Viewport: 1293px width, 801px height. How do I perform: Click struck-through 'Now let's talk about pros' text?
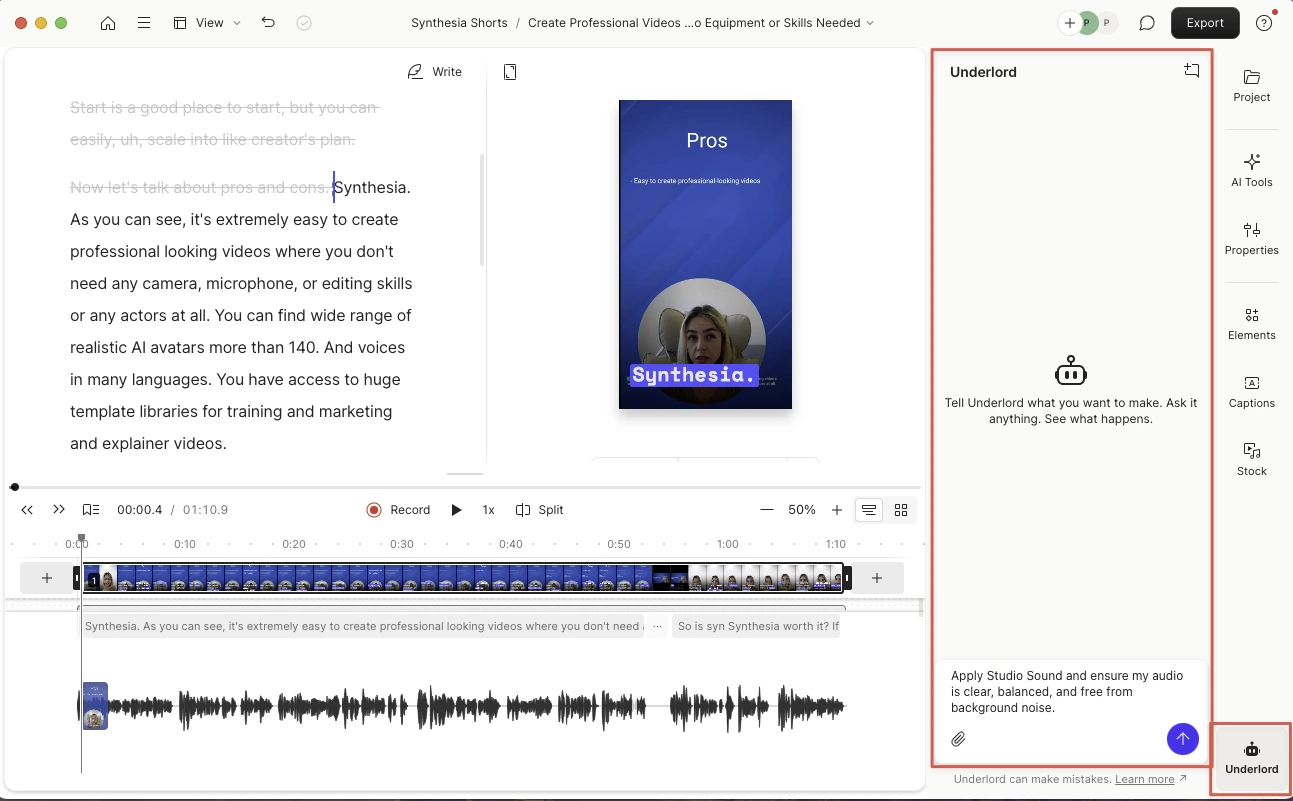(199, 187)
